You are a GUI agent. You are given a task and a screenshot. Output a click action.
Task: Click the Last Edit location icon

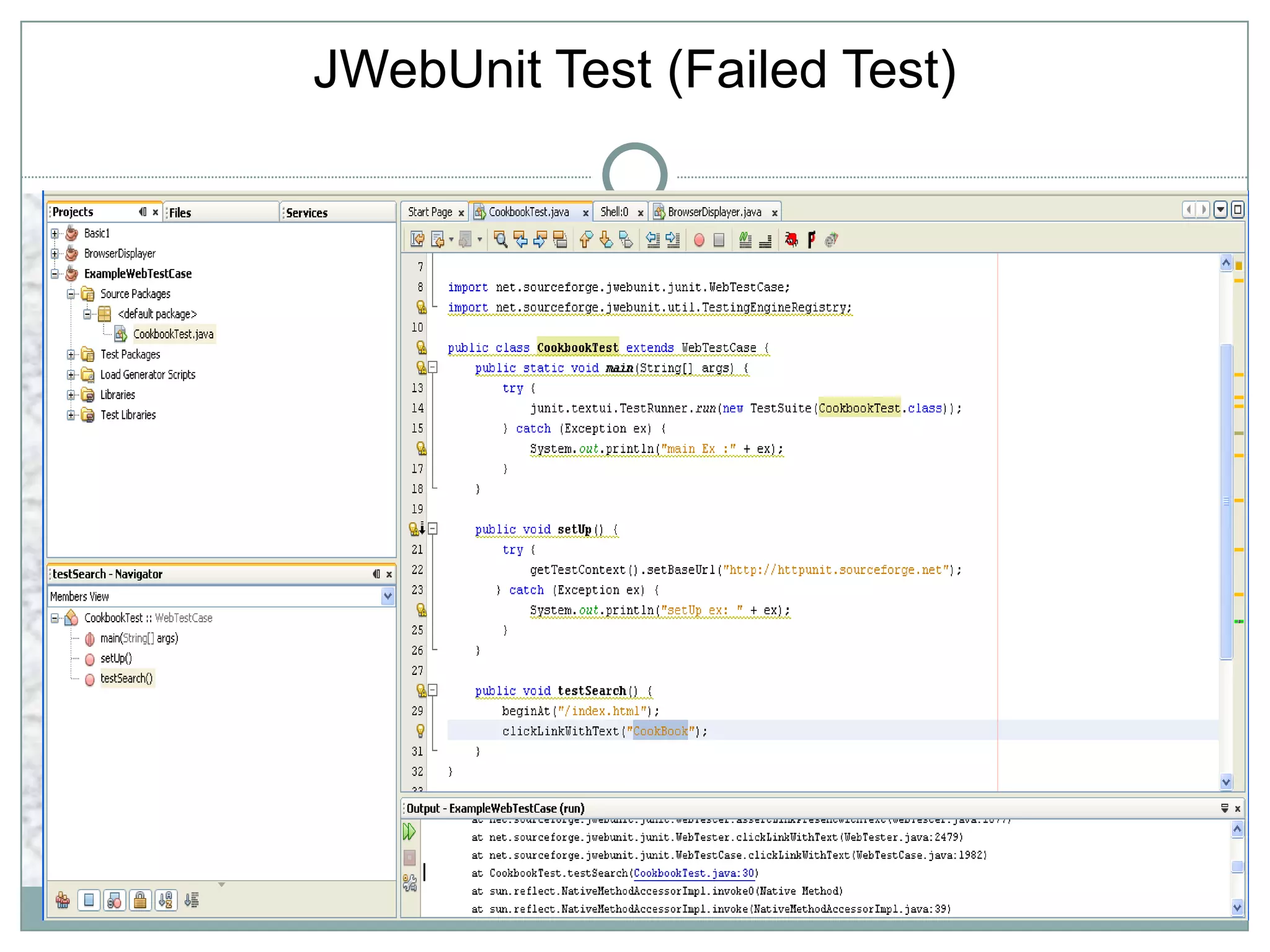[417, 240]
